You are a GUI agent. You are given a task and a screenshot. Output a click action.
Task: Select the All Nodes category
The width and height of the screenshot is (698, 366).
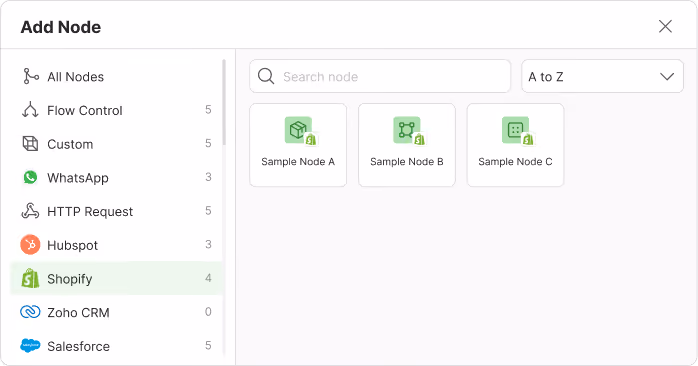(116, 77)
